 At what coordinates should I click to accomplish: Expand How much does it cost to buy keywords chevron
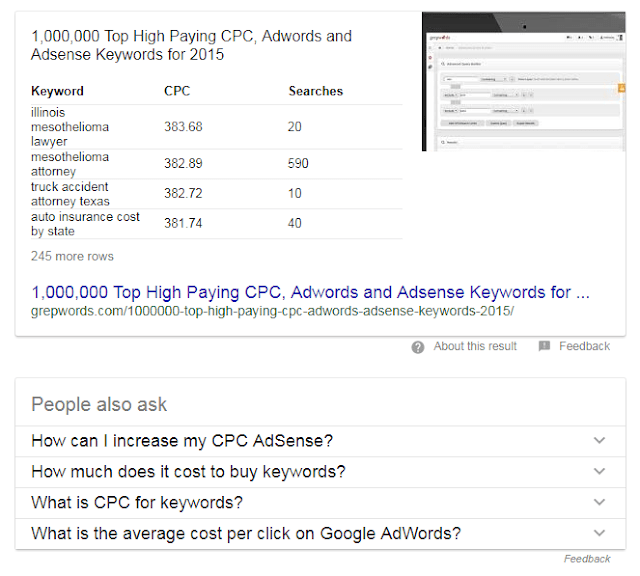599,471
